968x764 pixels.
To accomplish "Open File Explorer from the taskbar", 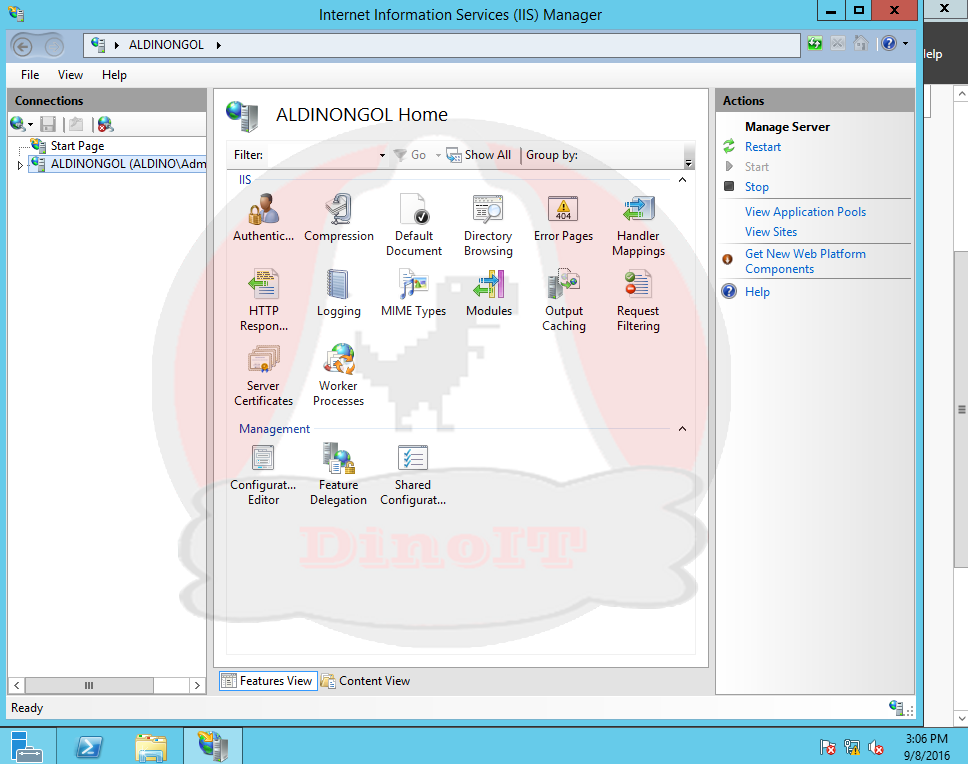I will coord(151,746).
